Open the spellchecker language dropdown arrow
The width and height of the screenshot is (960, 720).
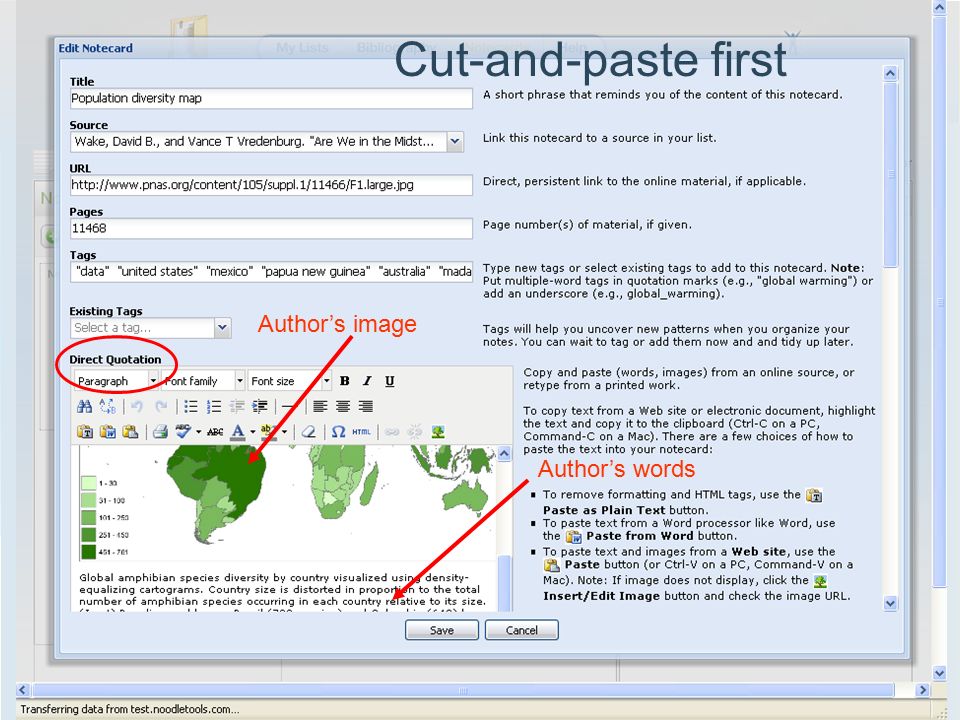(x=198, y=432)
